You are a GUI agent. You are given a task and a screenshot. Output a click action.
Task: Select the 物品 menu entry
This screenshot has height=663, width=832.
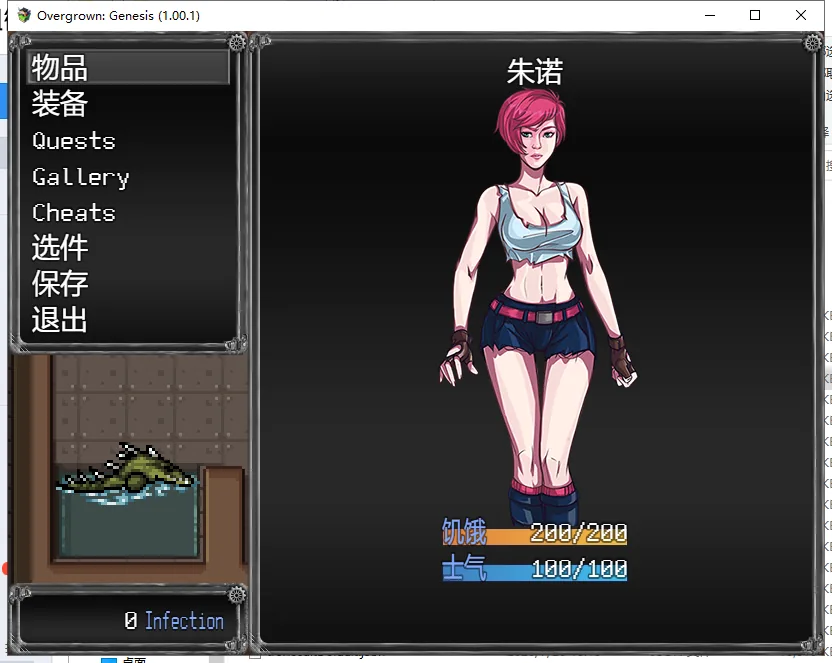coord(128,67)
